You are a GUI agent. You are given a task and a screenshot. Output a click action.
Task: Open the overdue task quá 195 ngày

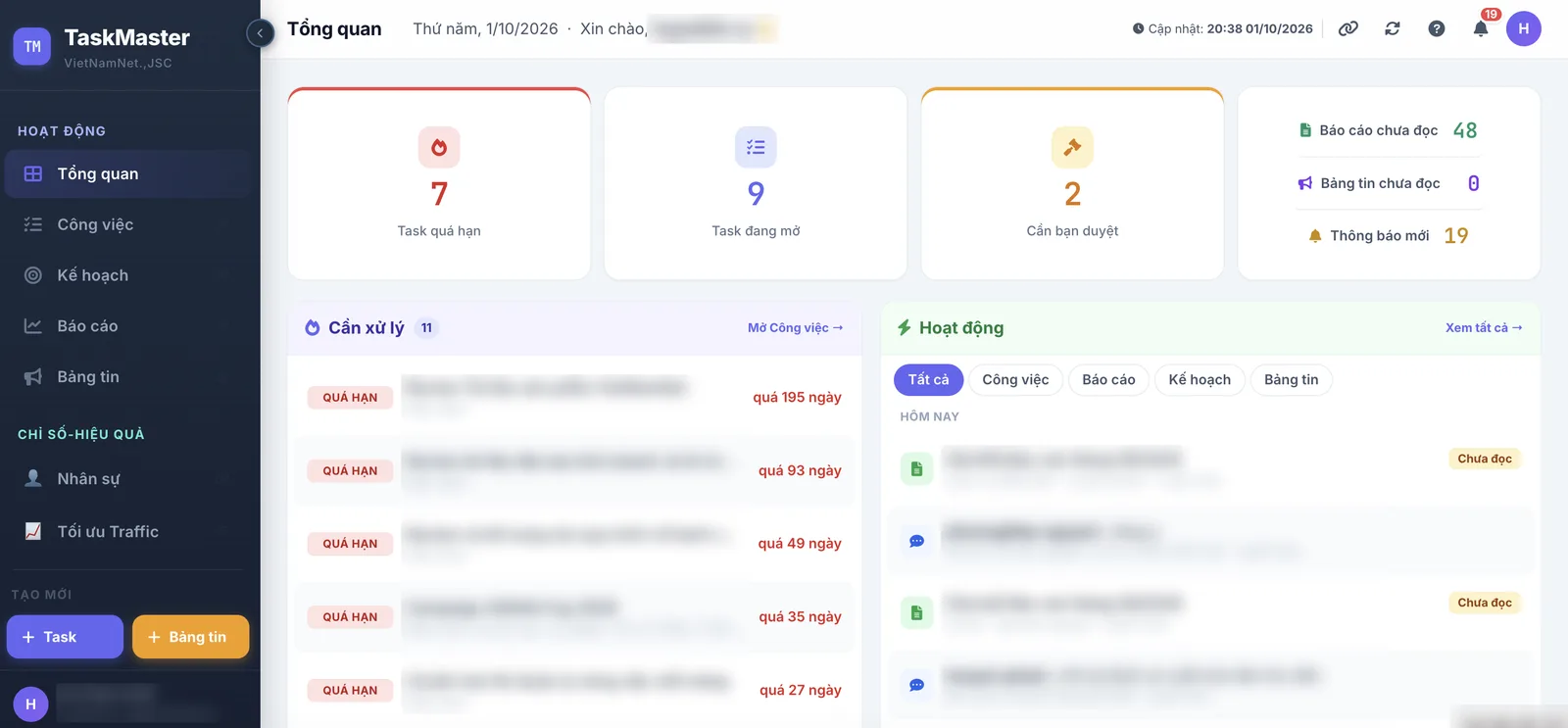point(574,397)
